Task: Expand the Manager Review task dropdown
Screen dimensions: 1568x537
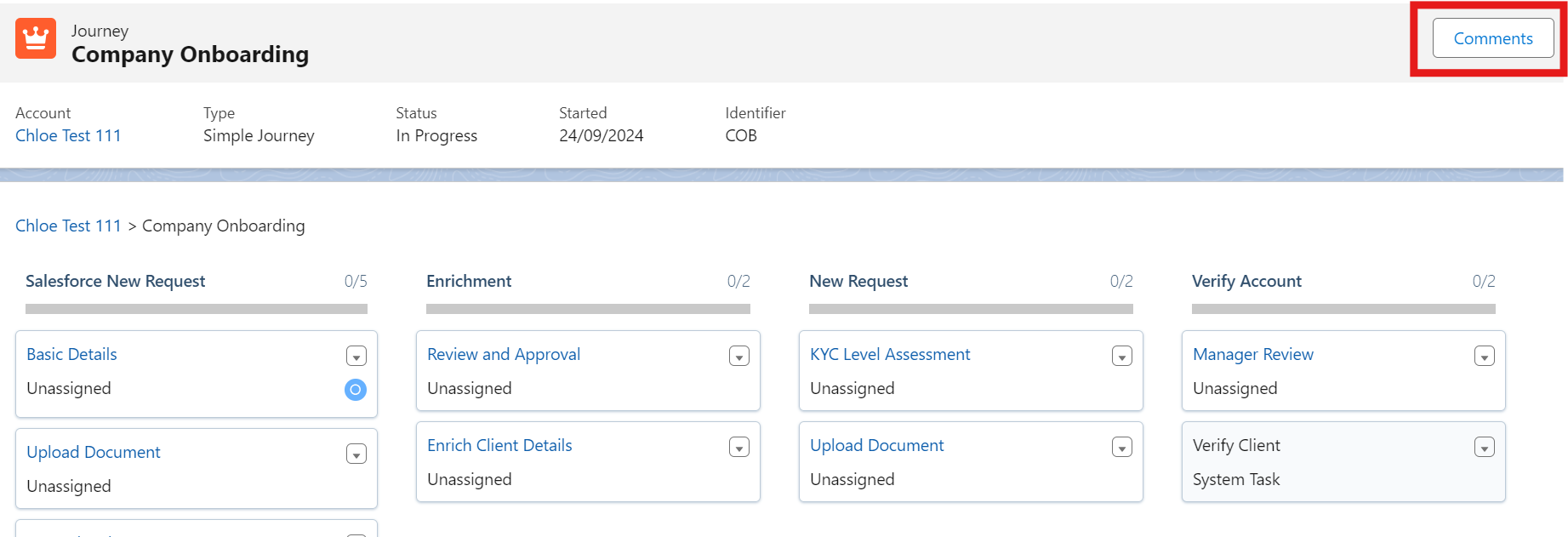Action: click(1485, 357)
